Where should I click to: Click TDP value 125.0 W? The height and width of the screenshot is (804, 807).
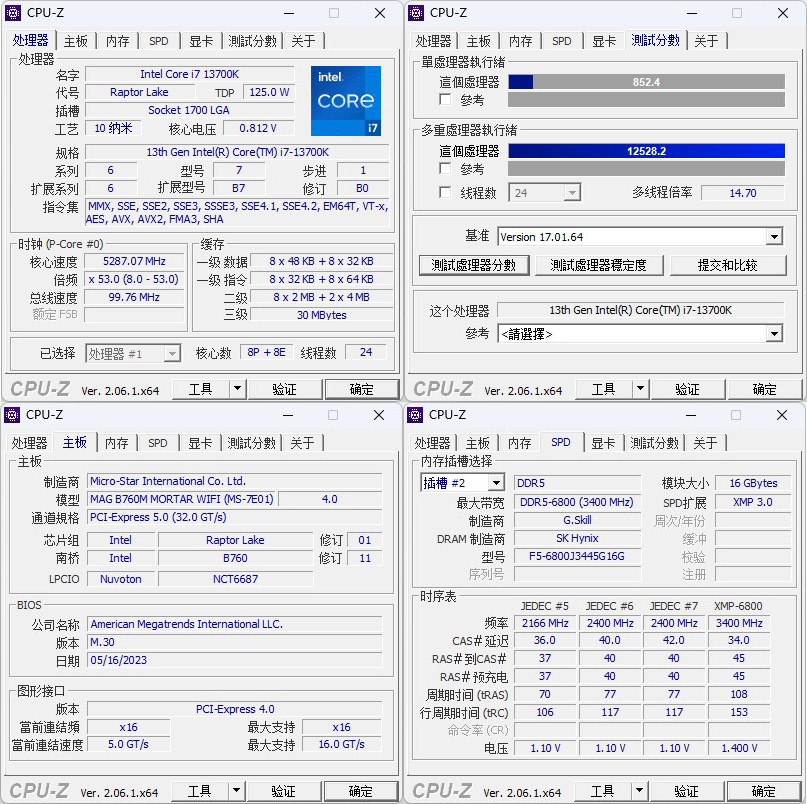269,92
